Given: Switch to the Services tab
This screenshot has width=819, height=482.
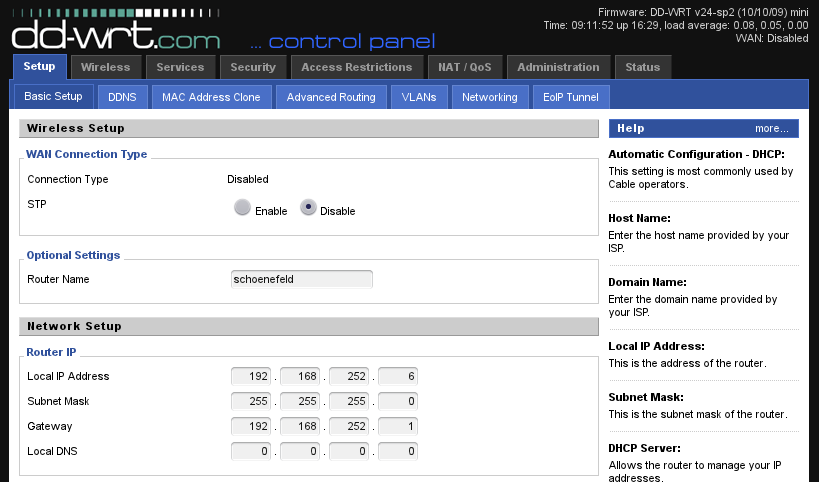Looking at the screenshot, I should (x=180, y=67).
